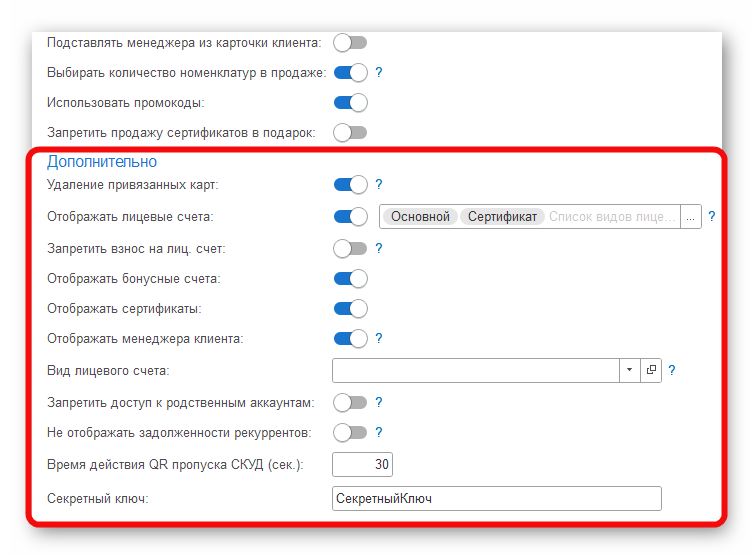Enable 'Запретить доступ к родственным аккаунтам' switch
Viewport: 754px width, 556px height.
coord(351,403)
